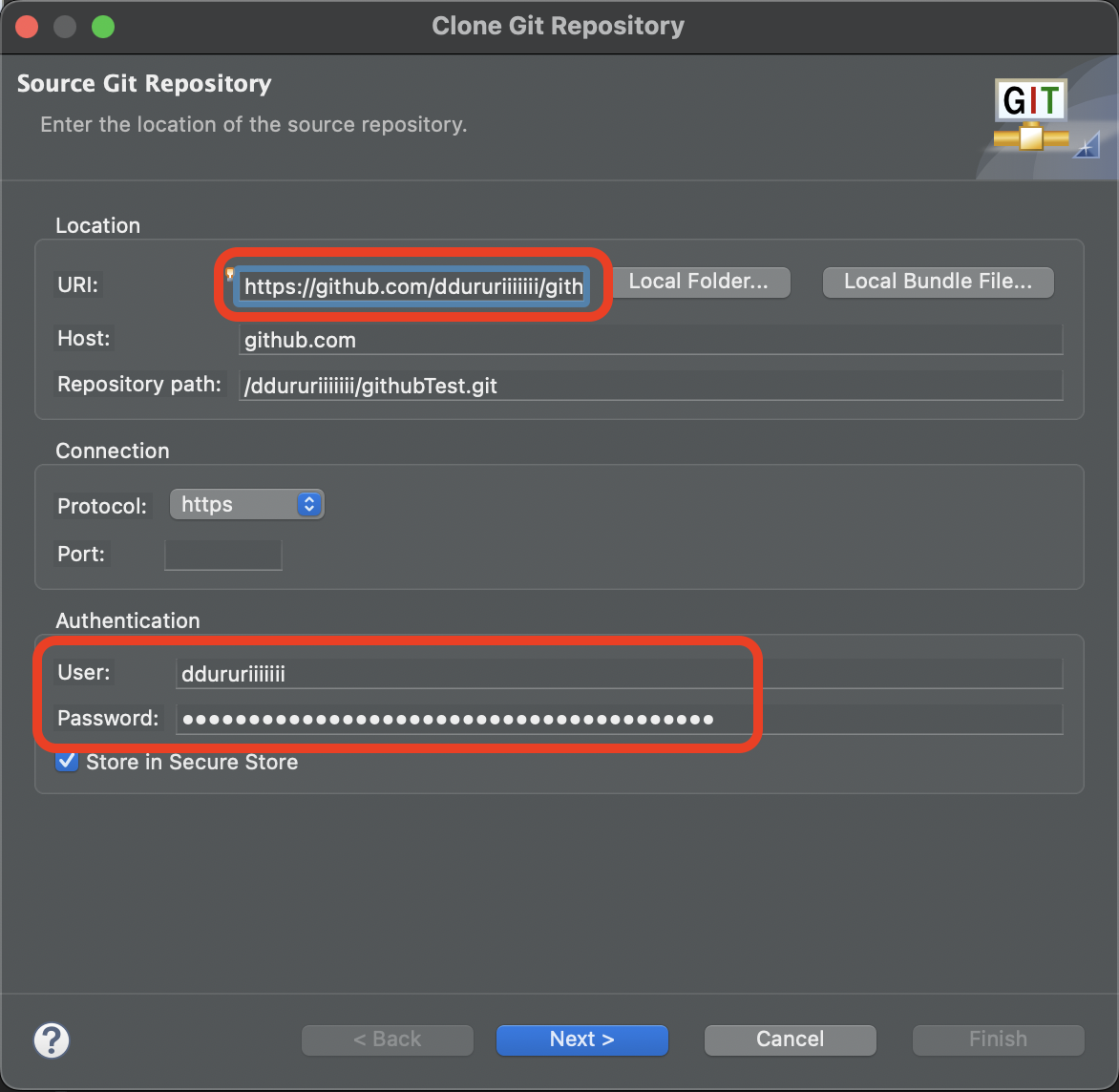Click the 'Enter the location of the source repository.' text

(253, 124)
